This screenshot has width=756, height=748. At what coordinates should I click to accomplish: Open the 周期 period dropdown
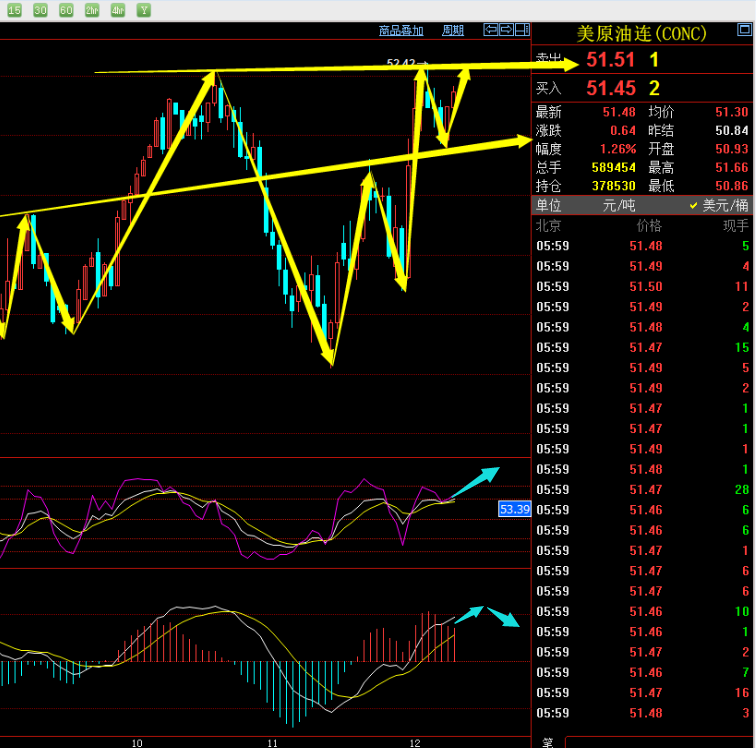(452, 31)
